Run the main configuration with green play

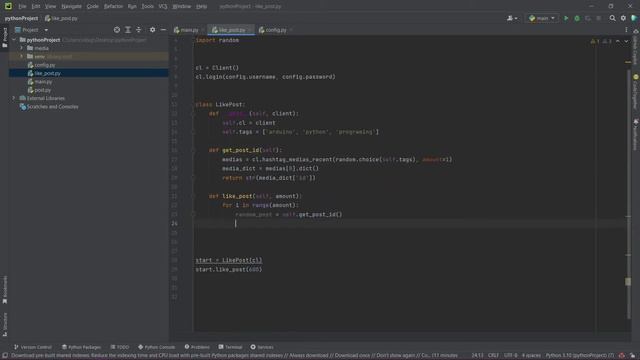click(566, 18)
